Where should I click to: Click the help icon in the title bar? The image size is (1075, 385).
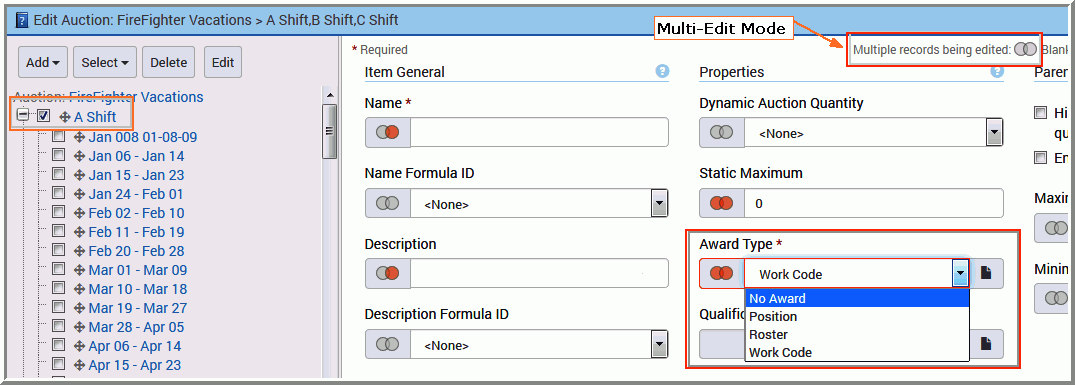point(19,20)
